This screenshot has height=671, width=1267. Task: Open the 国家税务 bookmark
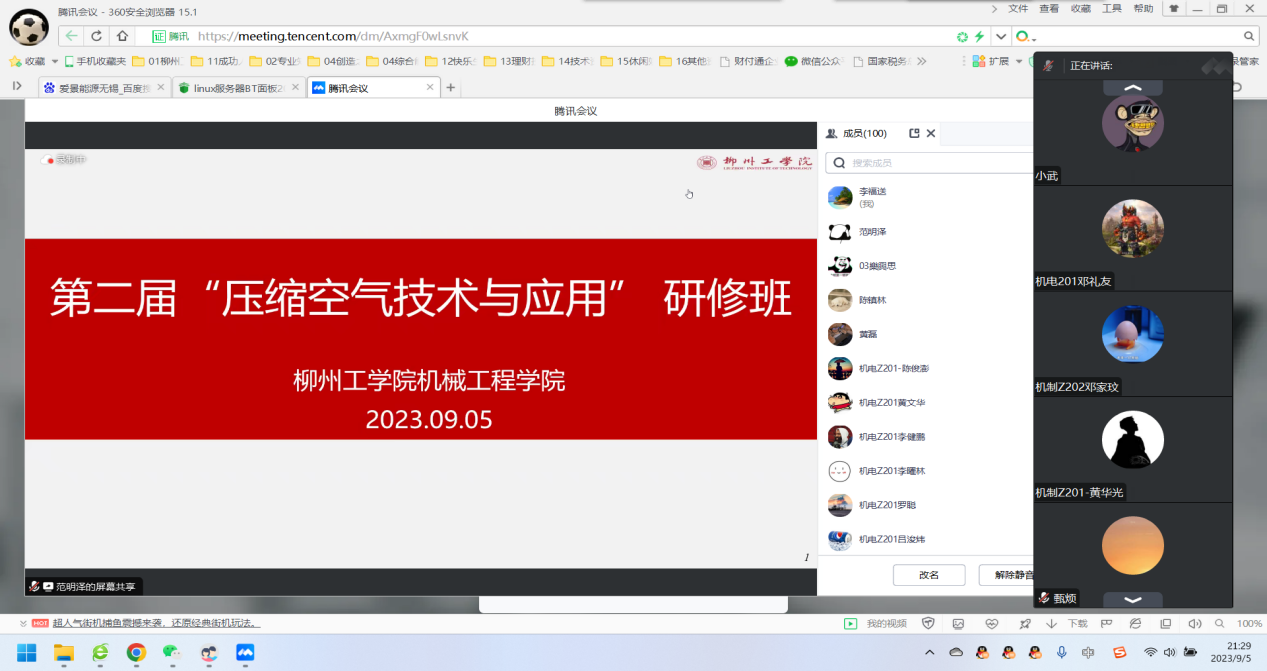[x=881, y=61]
